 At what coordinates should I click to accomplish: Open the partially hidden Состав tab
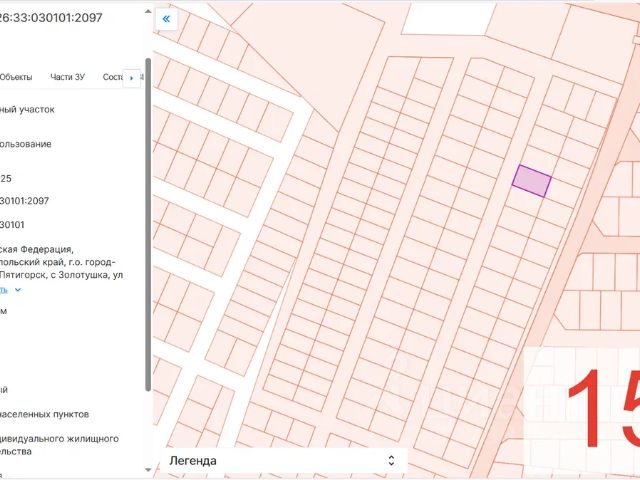[x=113, y=77]
